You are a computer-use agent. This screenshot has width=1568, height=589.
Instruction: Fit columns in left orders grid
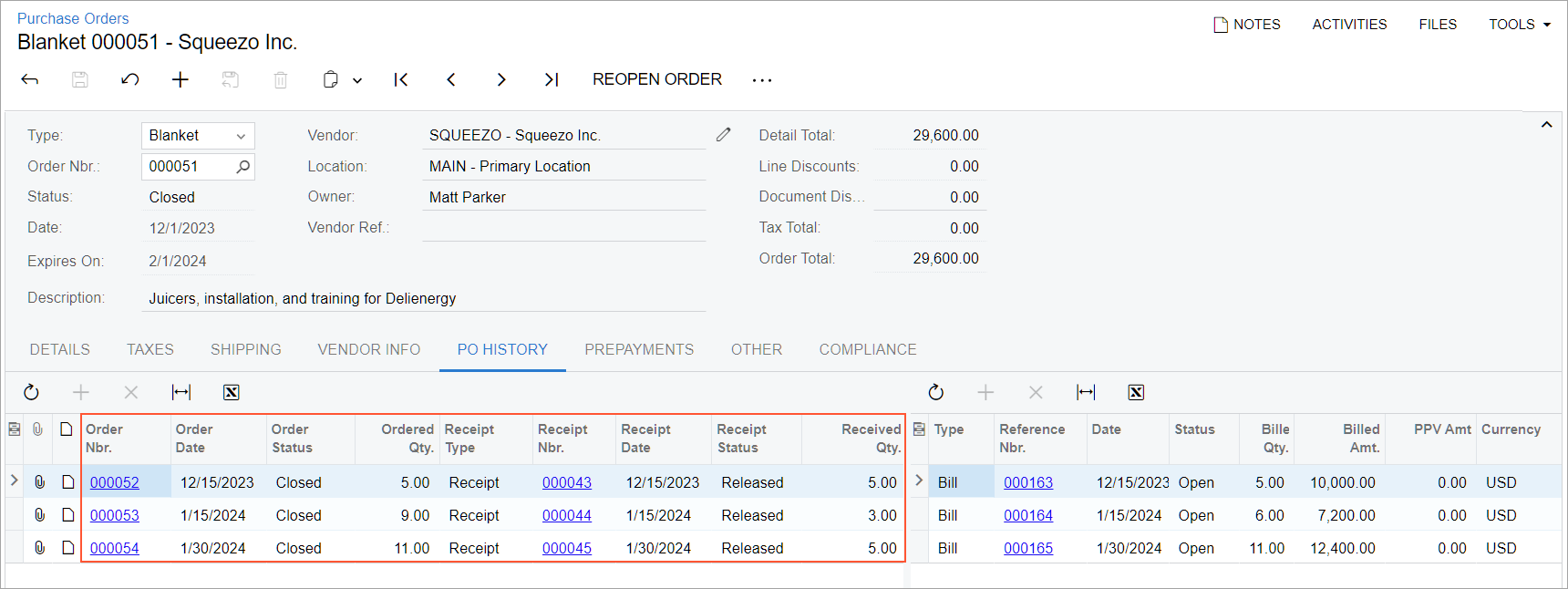181,392
